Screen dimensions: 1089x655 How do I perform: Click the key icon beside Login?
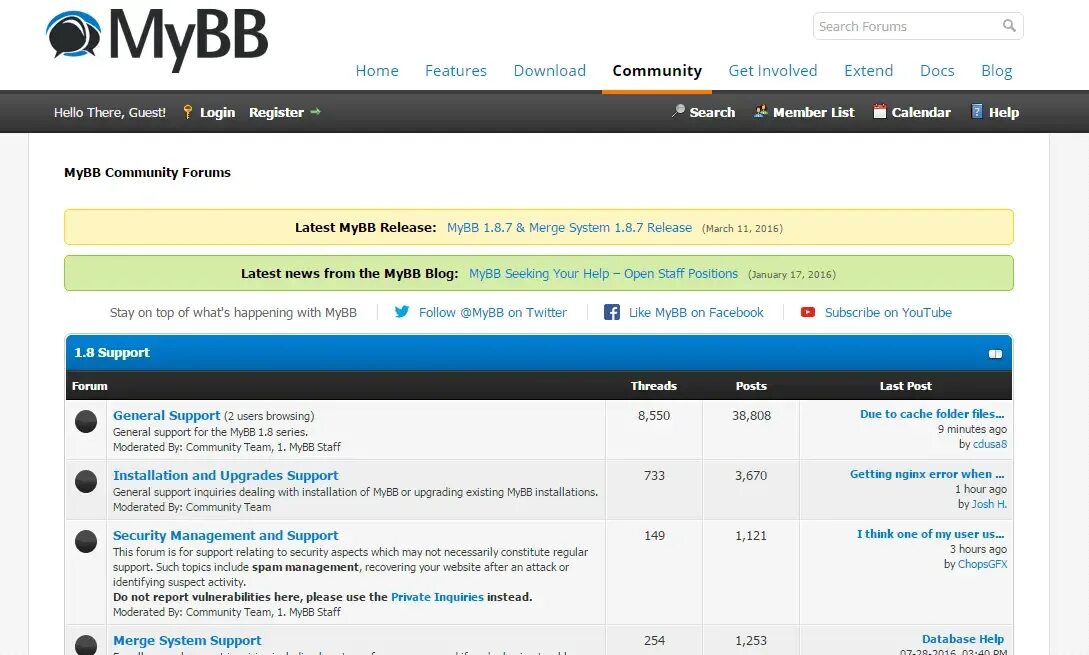(x=188, y=112)
